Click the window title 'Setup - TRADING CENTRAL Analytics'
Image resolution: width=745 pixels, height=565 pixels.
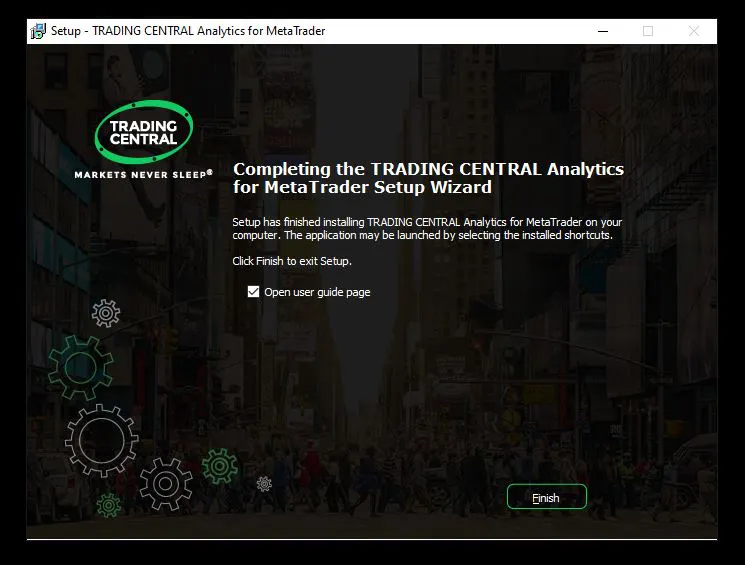(188, 31)
